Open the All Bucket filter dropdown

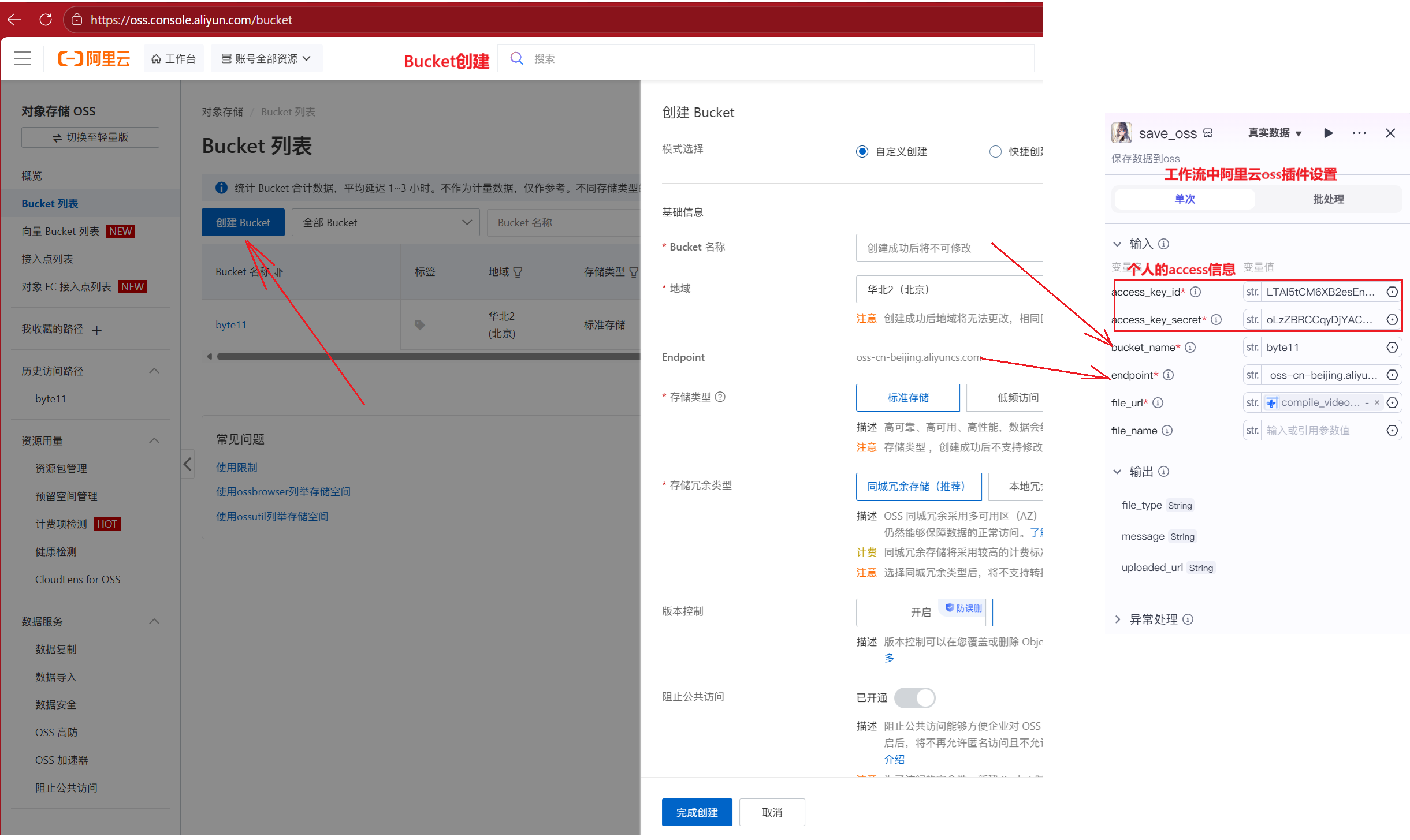tap(385, 222)
